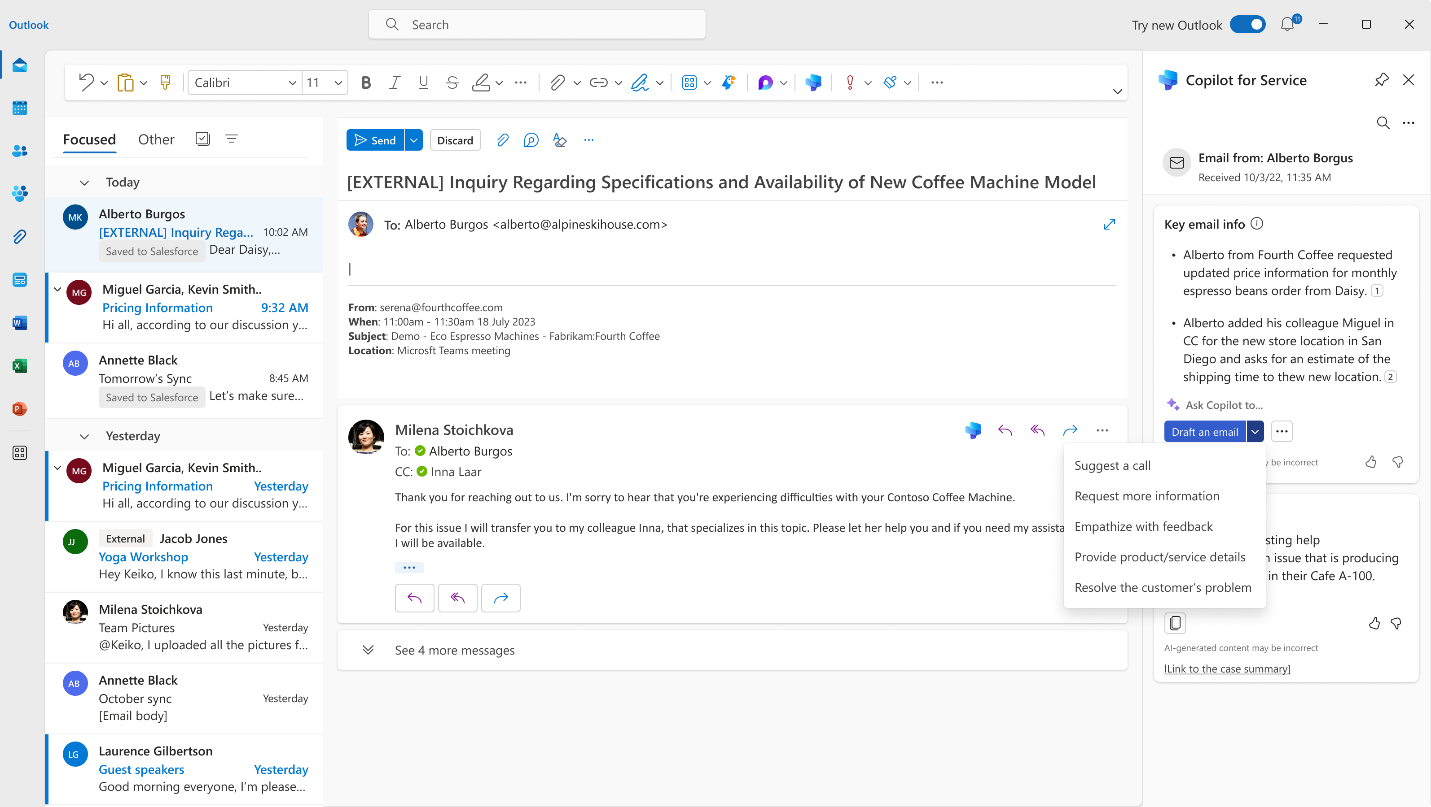Apply italic formatting to the email text
1431x807 pixels.
point(394,82)
